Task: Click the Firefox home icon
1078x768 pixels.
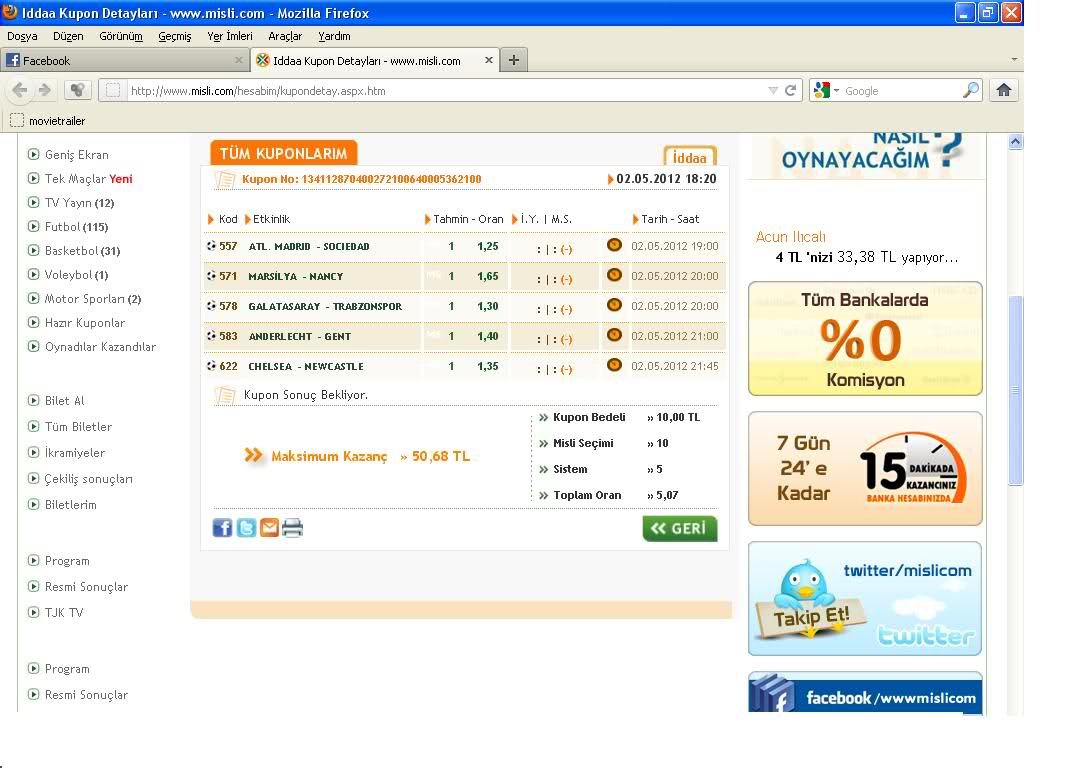Action: click(1004, 90)
